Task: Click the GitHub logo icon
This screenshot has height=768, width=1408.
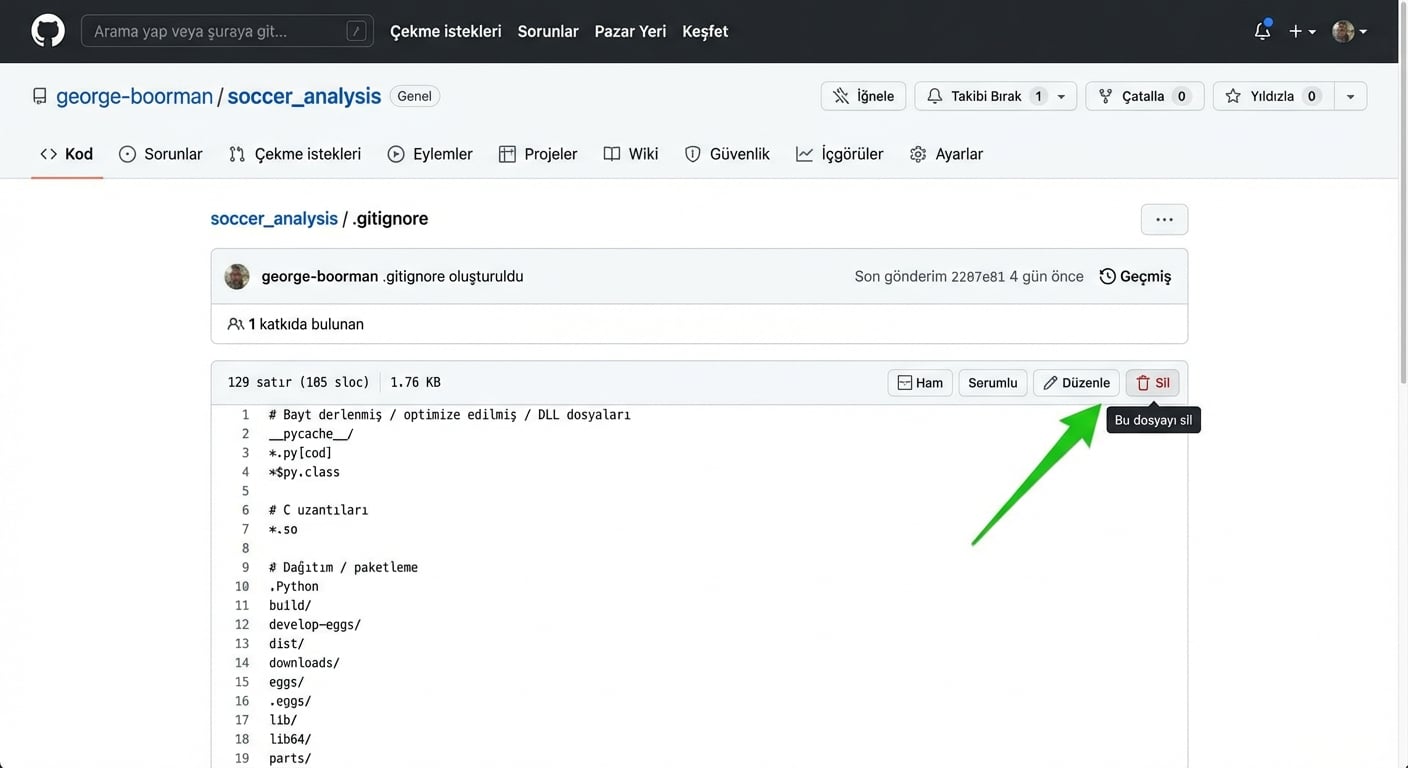Action: [x=48, y=31]
